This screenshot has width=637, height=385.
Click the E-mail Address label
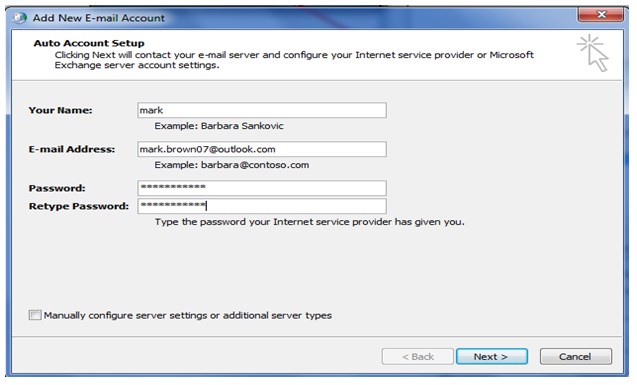72,149
